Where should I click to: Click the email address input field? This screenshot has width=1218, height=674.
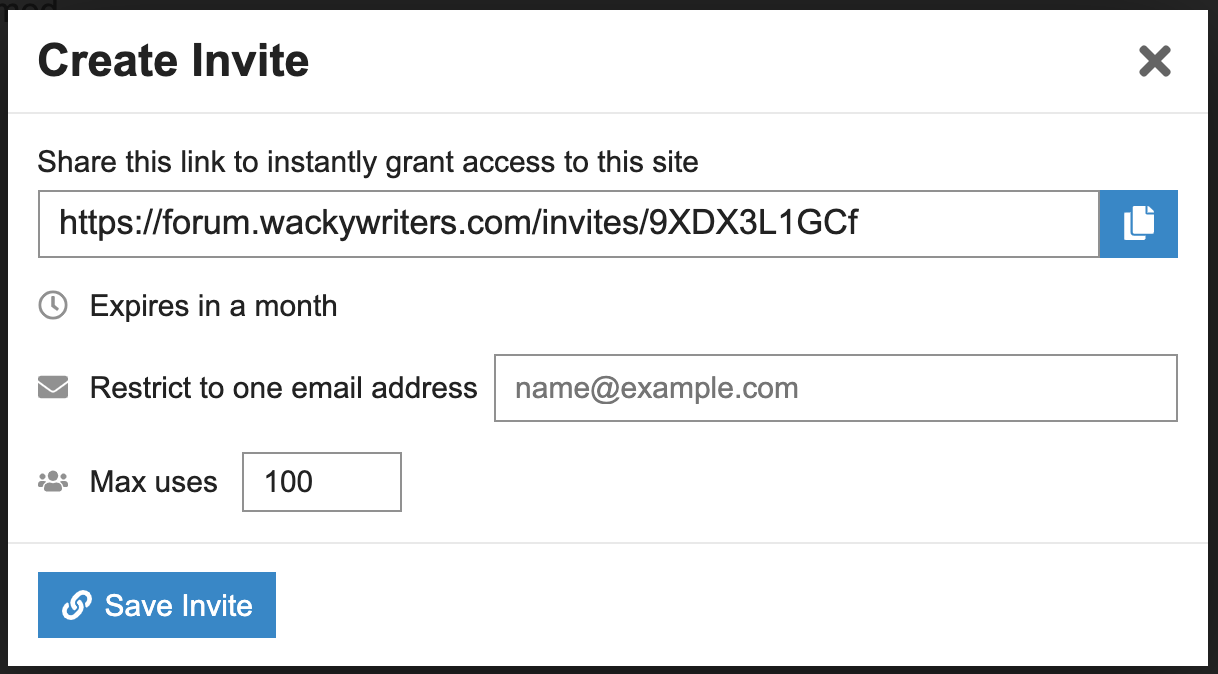click(x=835, y=388)
